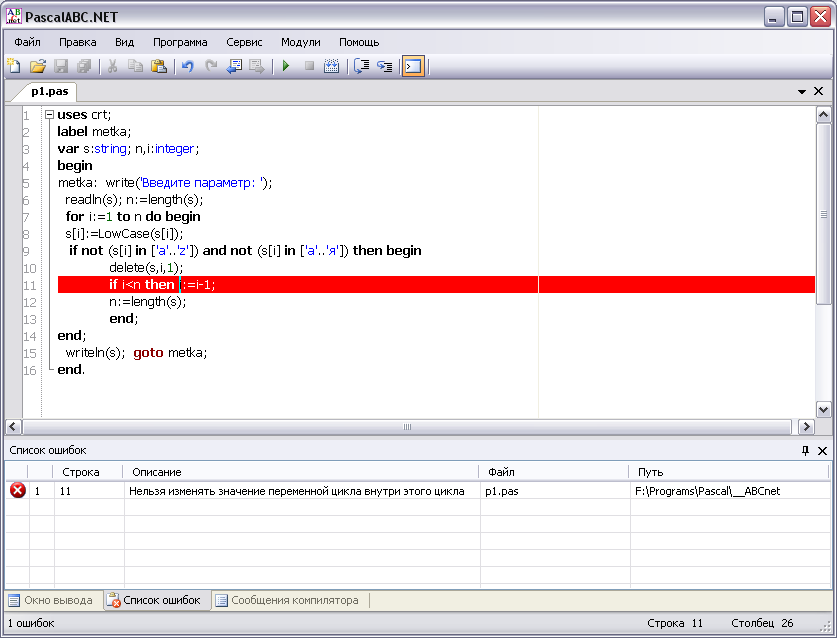The width and height of the screenshot is (837, 638).
Task: Collapse the code fold at line 1
Action: point(48,114)
